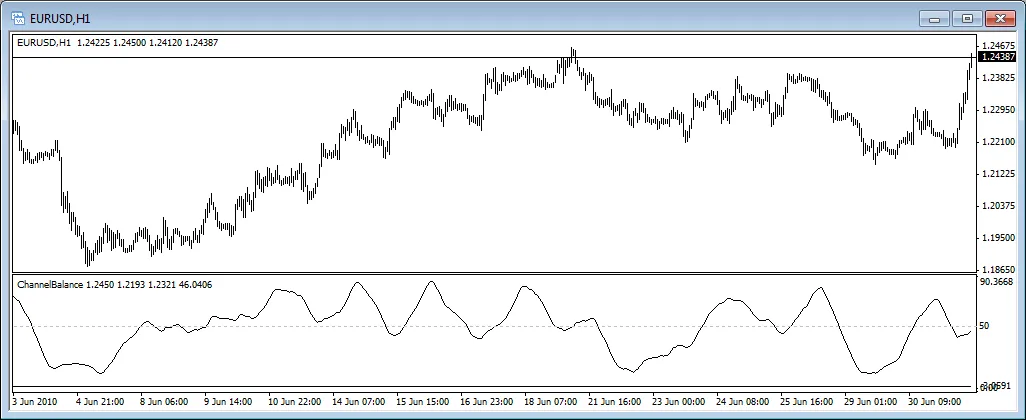Click time axis label 9 Jun 14:00
The width and height of the screenshot is (1026, 420).
228,401
